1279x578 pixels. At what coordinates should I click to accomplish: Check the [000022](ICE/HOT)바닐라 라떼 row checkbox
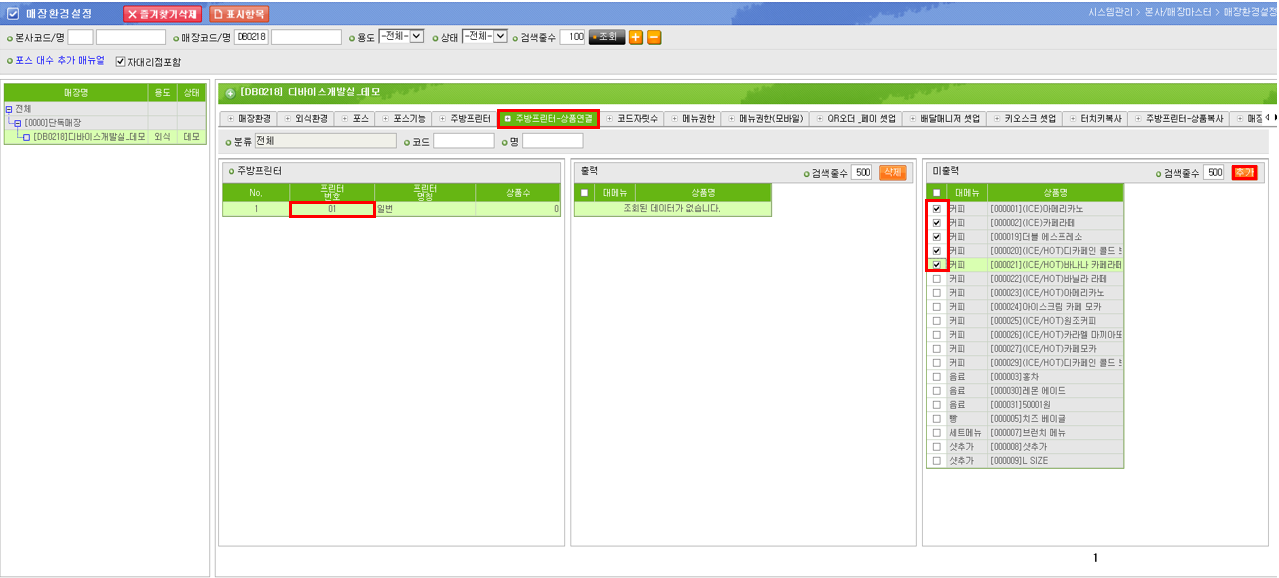936,279
